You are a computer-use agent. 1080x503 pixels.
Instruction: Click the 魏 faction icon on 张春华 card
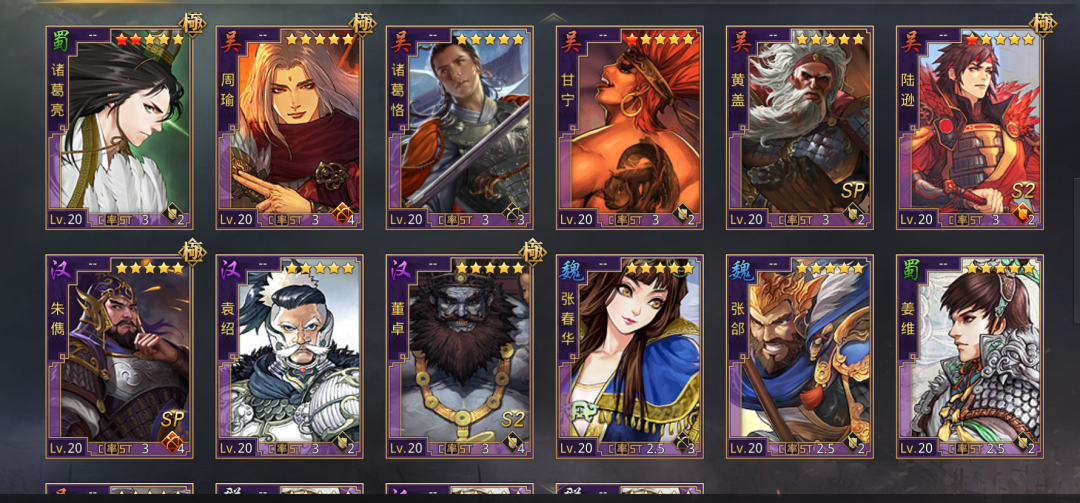coord(570,269)
